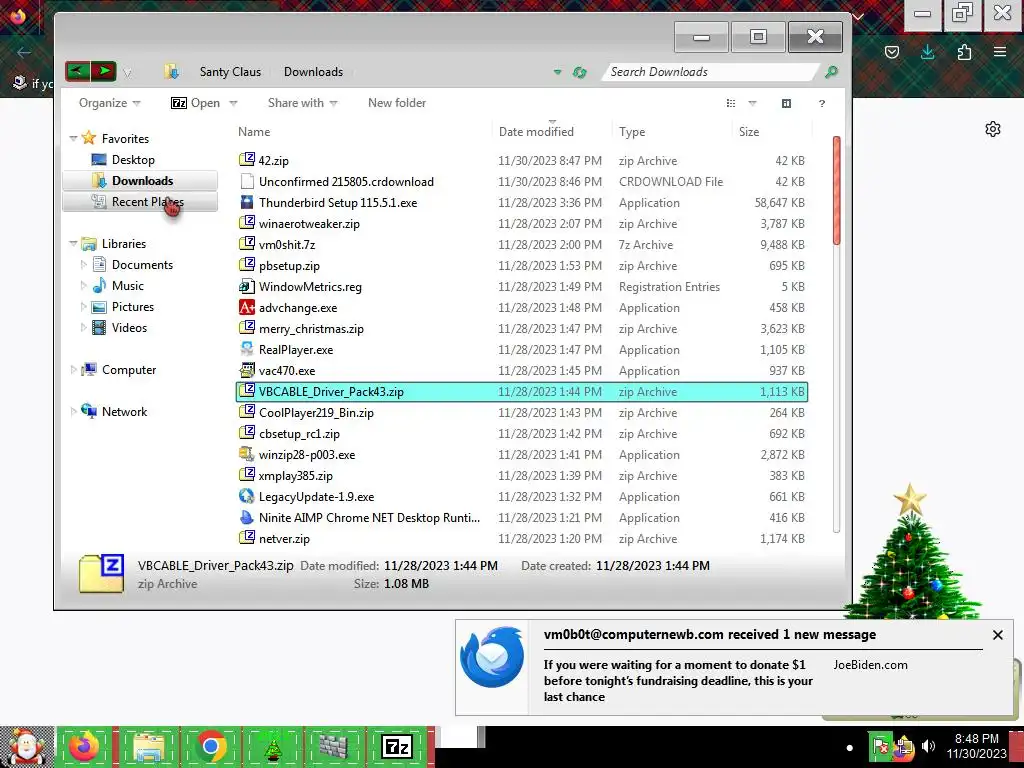Click the Christmas tree taskbar icon
Viewport: 1024px width, 768px height.
point(273,746)
